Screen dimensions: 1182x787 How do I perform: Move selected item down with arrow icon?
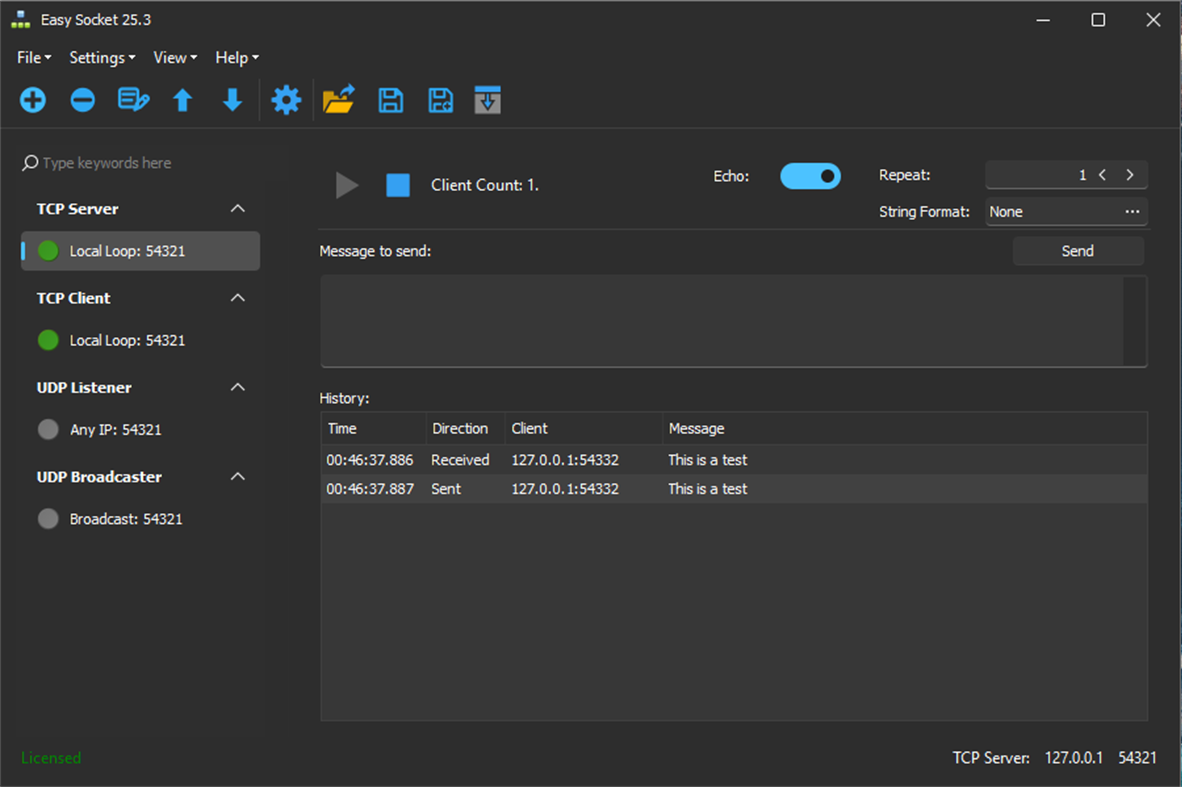click(x=233, y=100)
